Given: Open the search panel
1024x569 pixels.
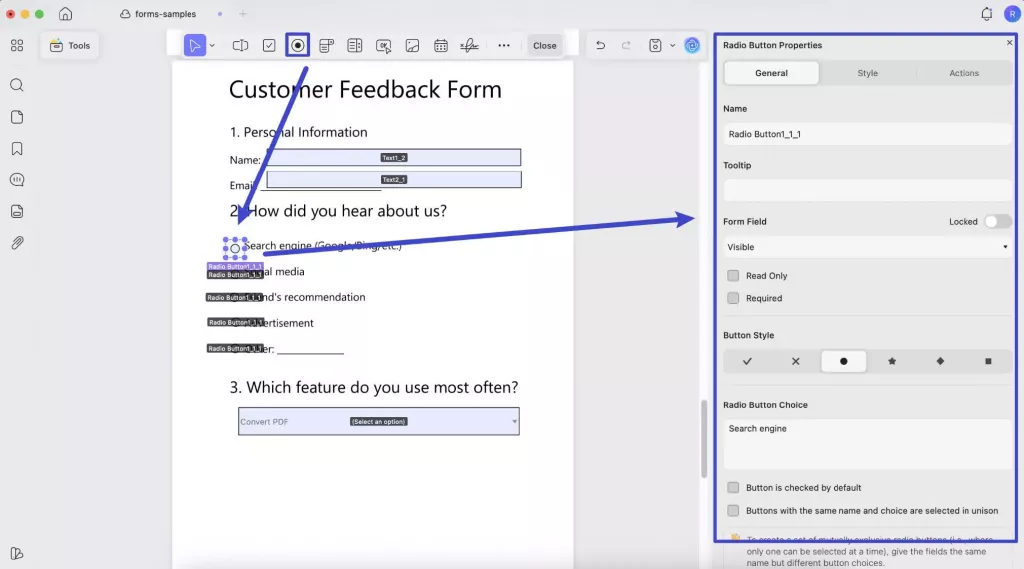Looking at the screenshot, I should 17,85.
